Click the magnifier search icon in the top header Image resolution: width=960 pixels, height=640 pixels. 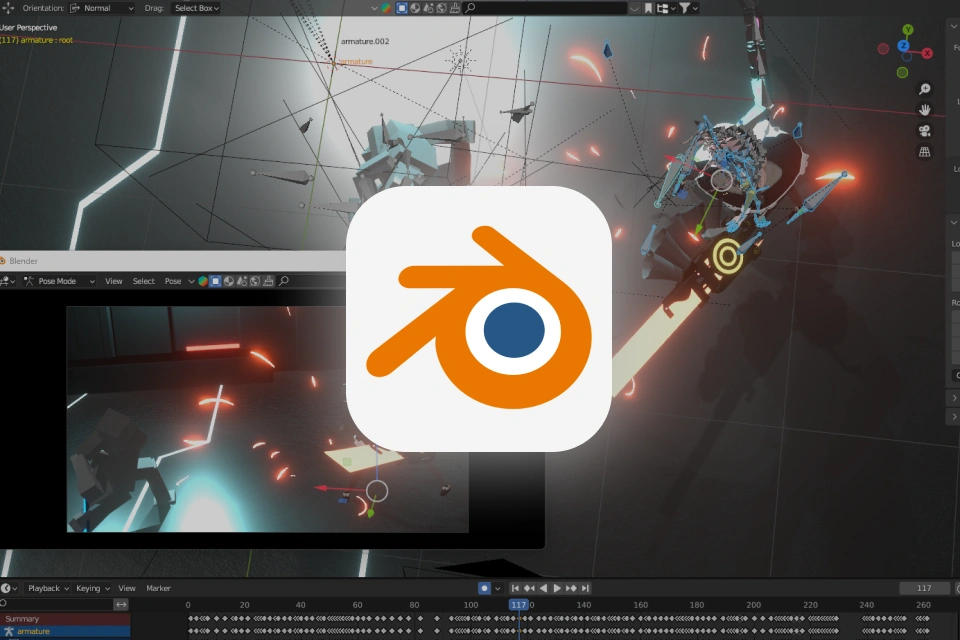[x=470, y=8]
